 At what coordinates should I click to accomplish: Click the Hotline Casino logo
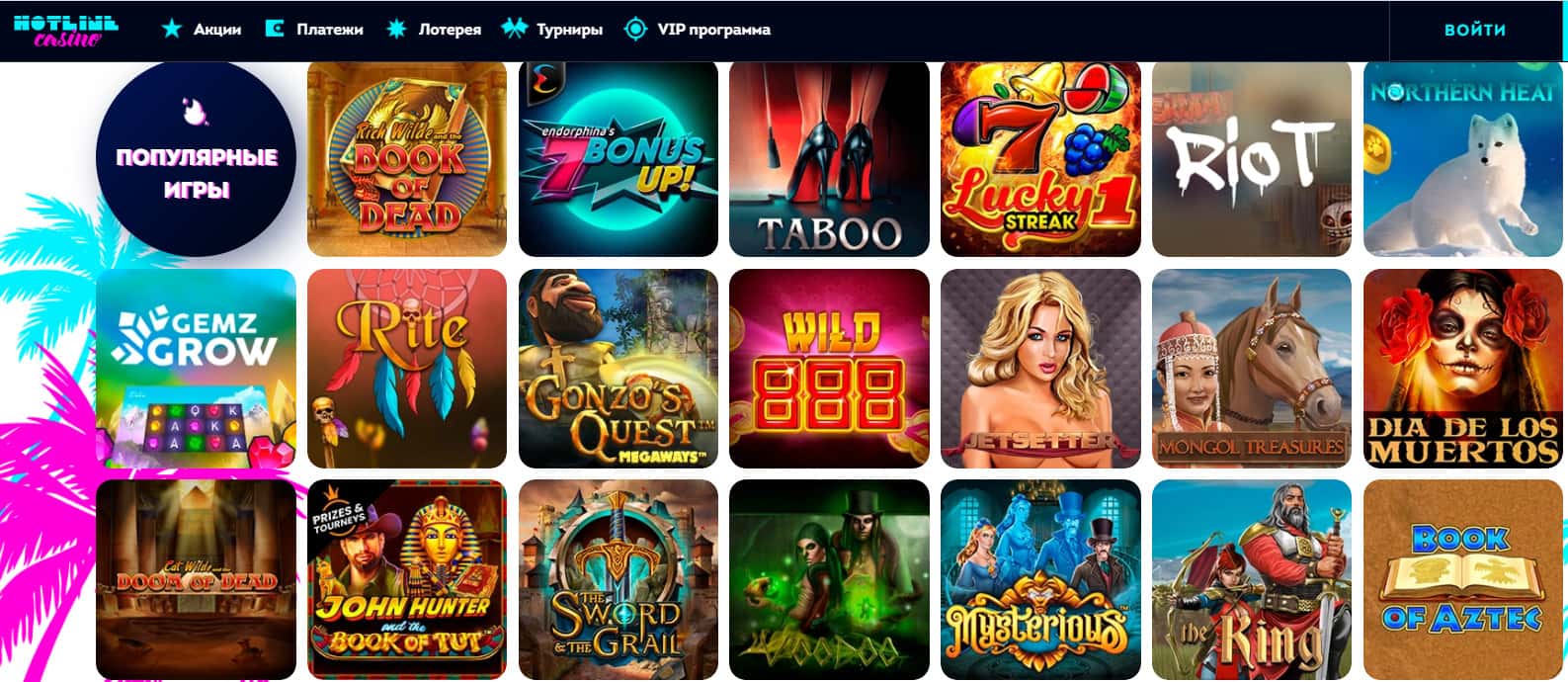click(x=66, y=30)
